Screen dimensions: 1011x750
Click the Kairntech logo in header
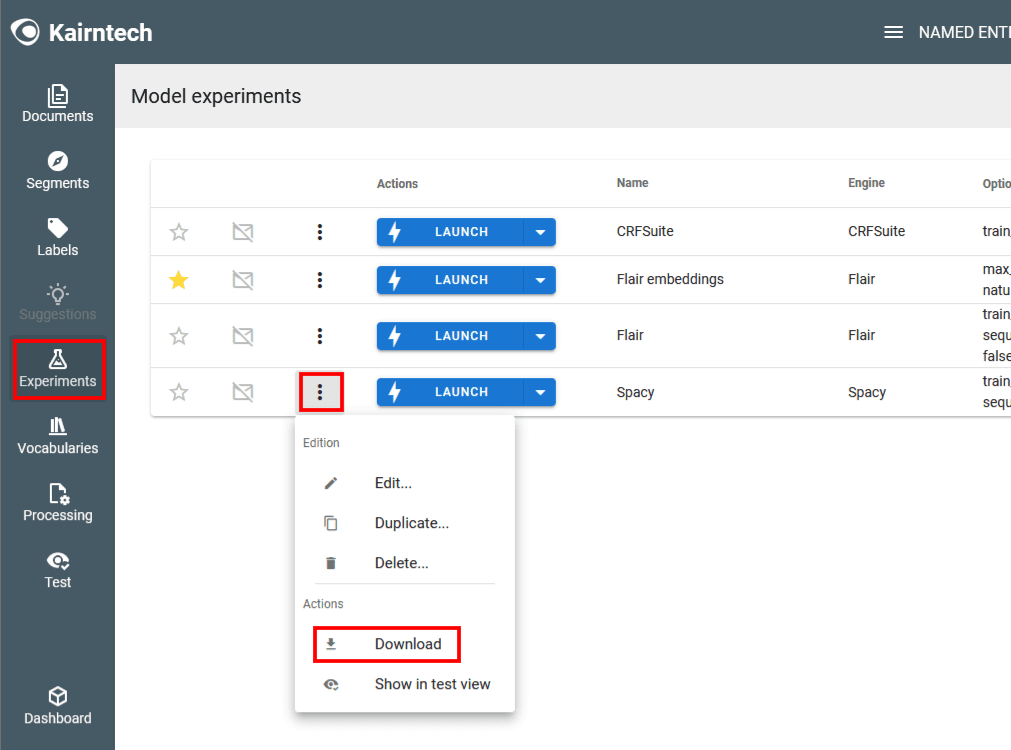point(82,32)
